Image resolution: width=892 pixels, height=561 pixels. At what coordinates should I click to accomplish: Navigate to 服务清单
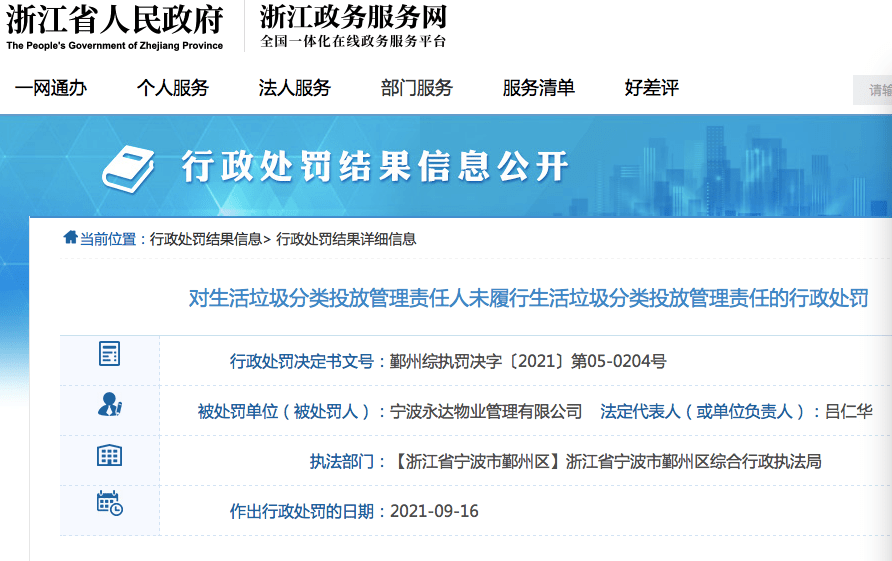point(539,88)
